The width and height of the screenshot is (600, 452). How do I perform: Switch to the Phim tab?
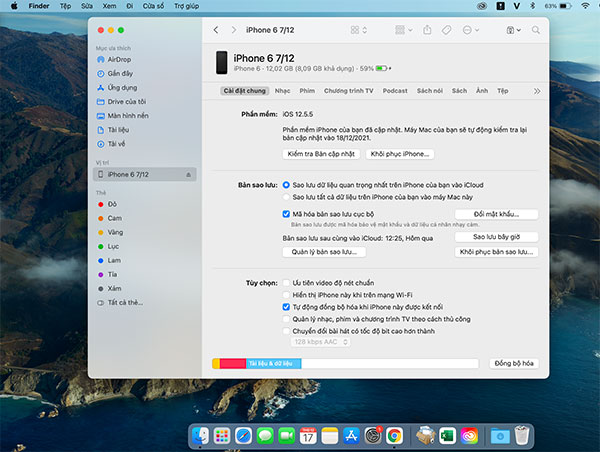click(307, 91)
